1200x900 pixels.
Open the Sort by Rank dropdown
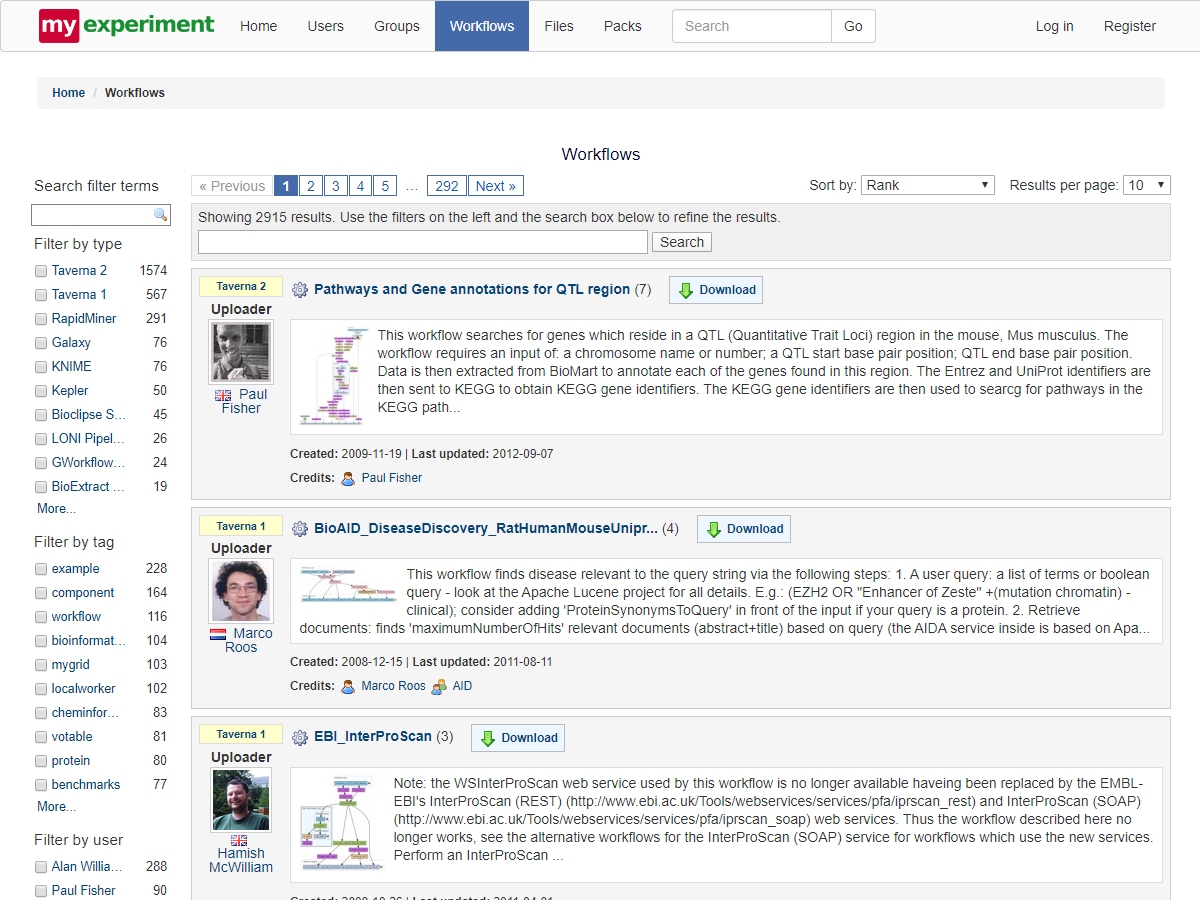pyautogui.click(x=927, y=185)
